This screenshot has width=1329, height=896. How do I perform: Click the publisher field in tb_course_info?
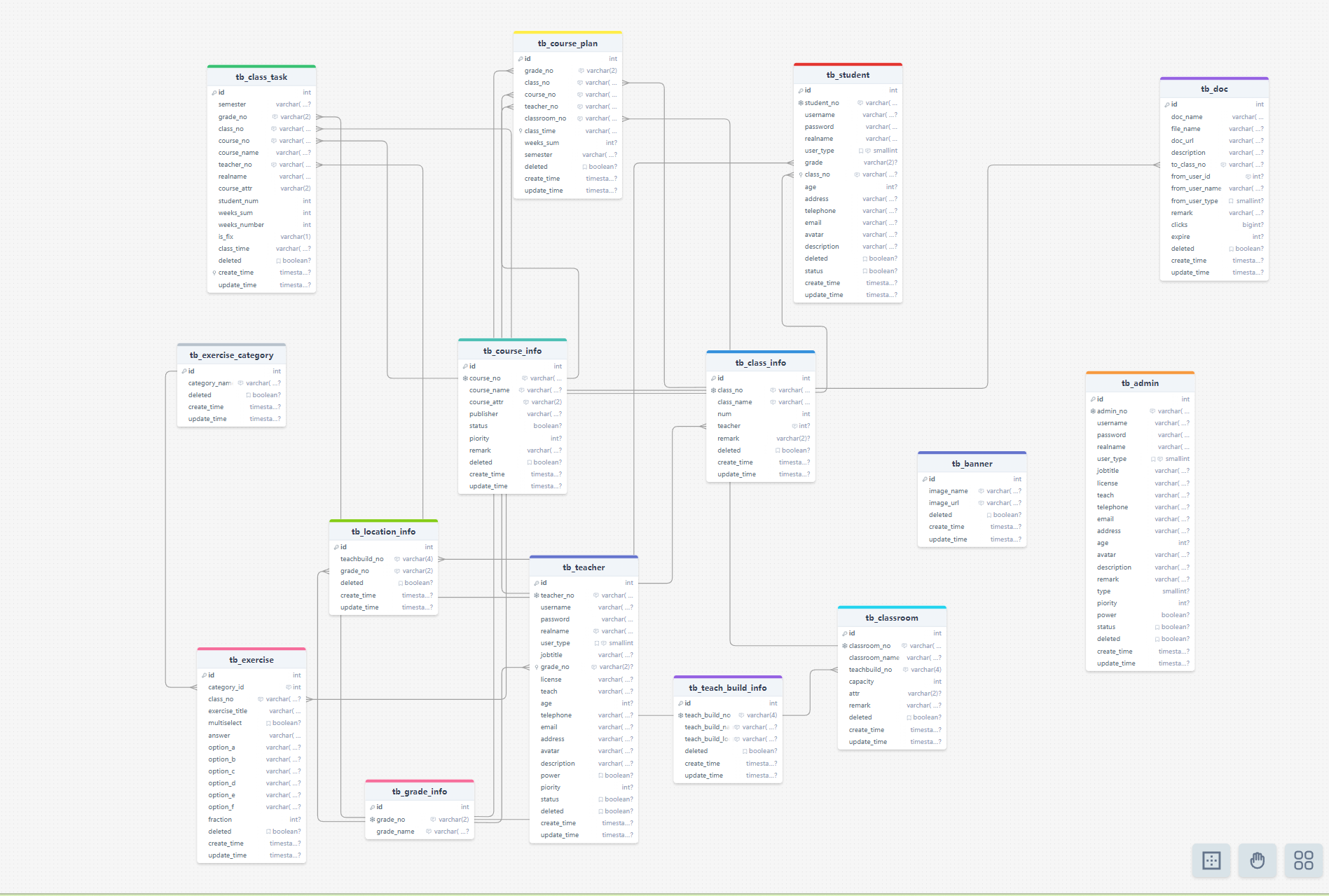pyautogui.click(x=483, y=414)
